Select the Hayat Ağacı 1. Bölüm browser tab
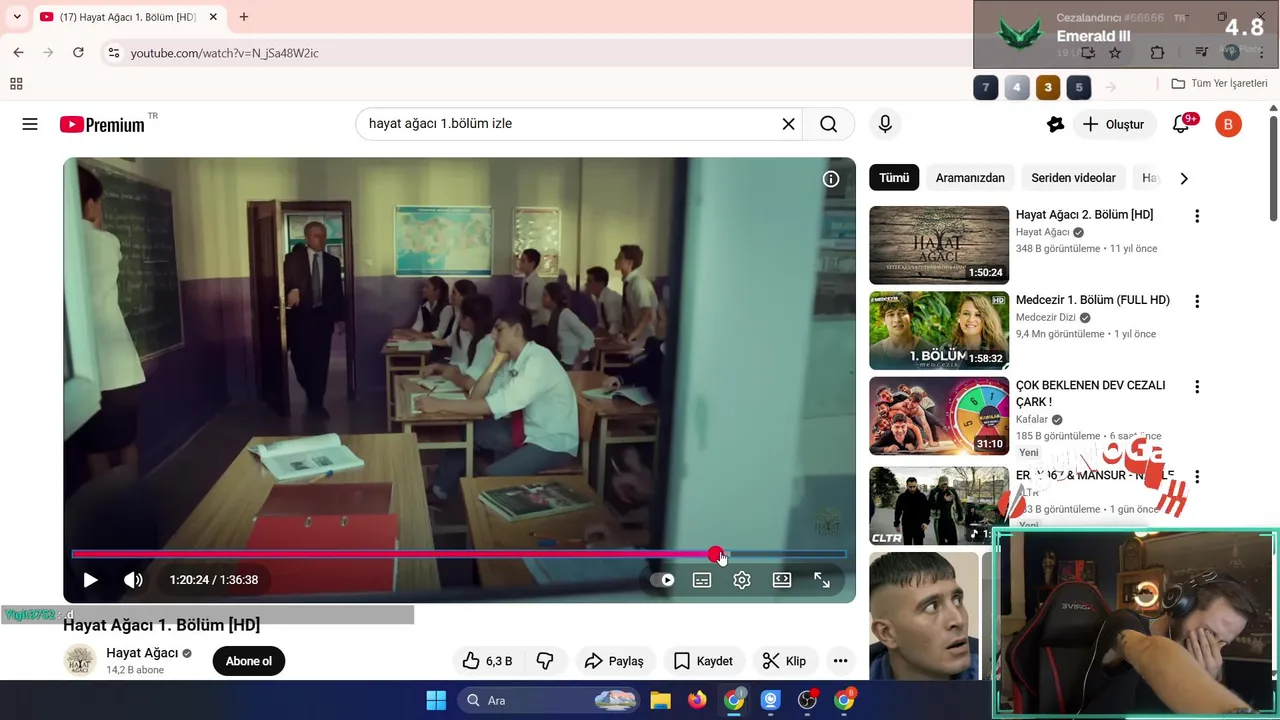The width and height of the screenshot is (1280, 720). click(x=128, y=17)
